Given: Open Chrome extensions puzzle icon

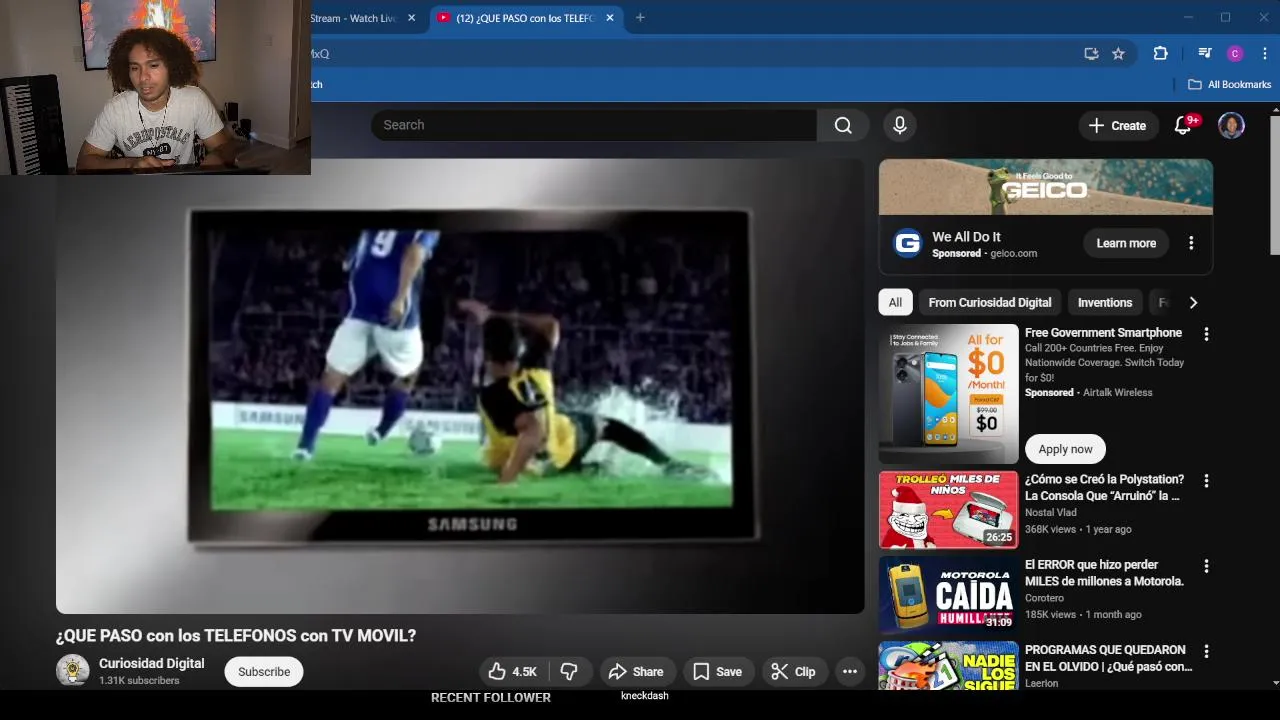Looking at the screenshot, I should click(x=1160, y=54).
